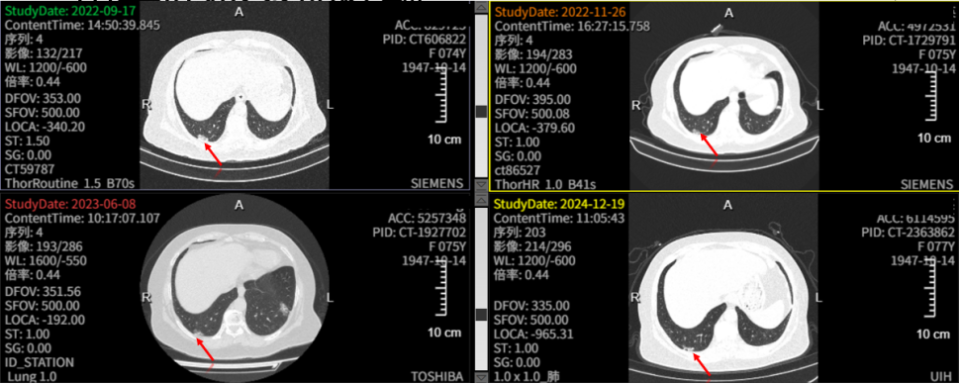The height and width of the screenshot is (384, 960).
Task: Click ContentTime: 11:05:43 text
Action: [559, 219]
